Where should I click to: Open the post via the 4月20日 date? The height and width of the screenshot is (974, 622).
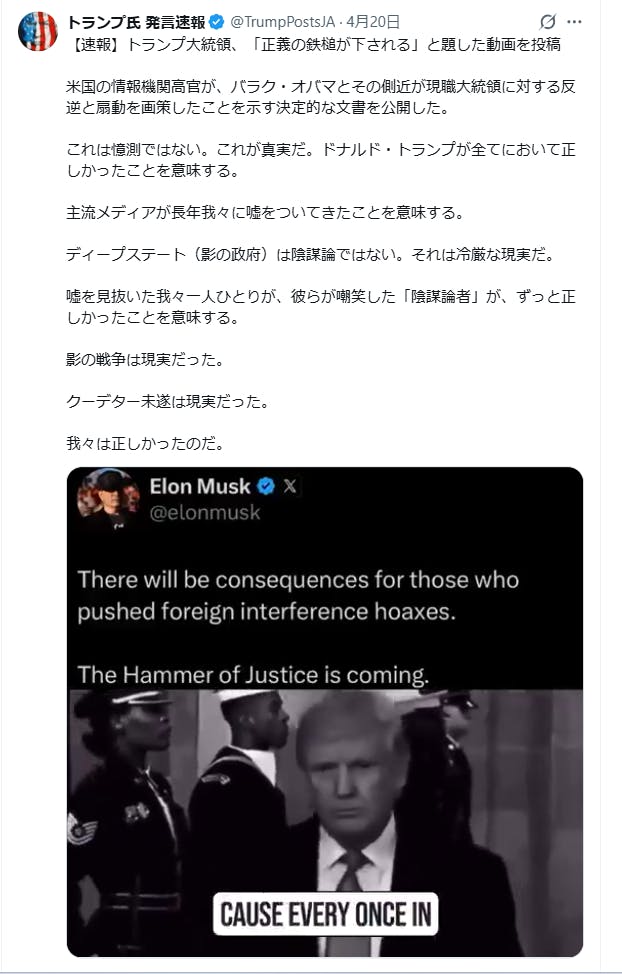click(373, 21)
